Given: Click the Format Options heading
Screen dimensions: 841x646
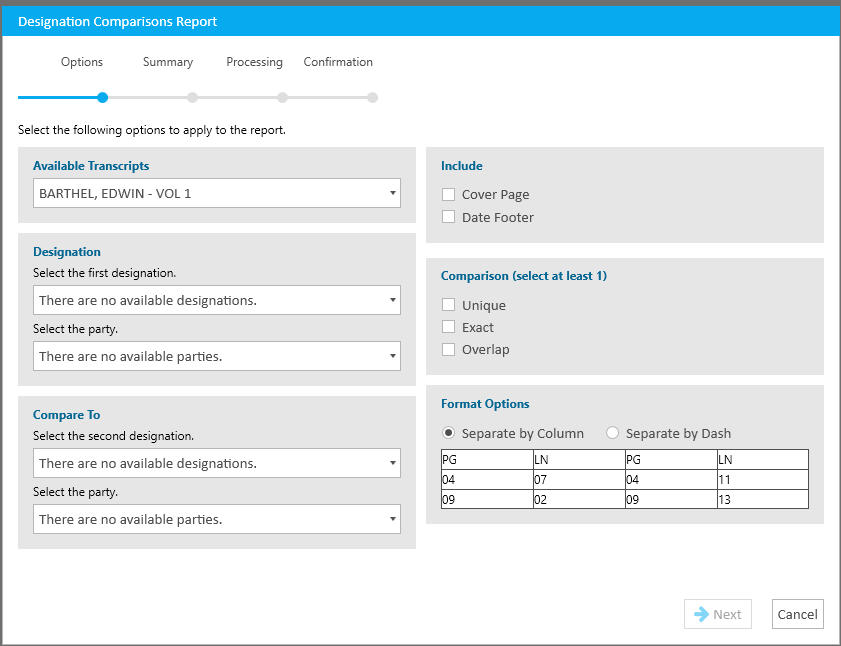Looking at the screenshot, I should click(x=485, y=403).
